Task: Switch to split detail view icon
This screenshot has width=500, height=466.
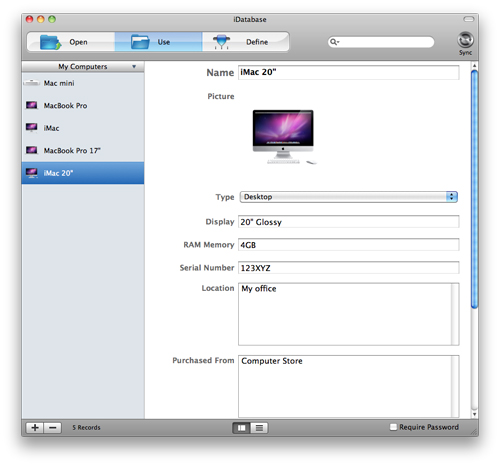Action: (x=241, y=428)
